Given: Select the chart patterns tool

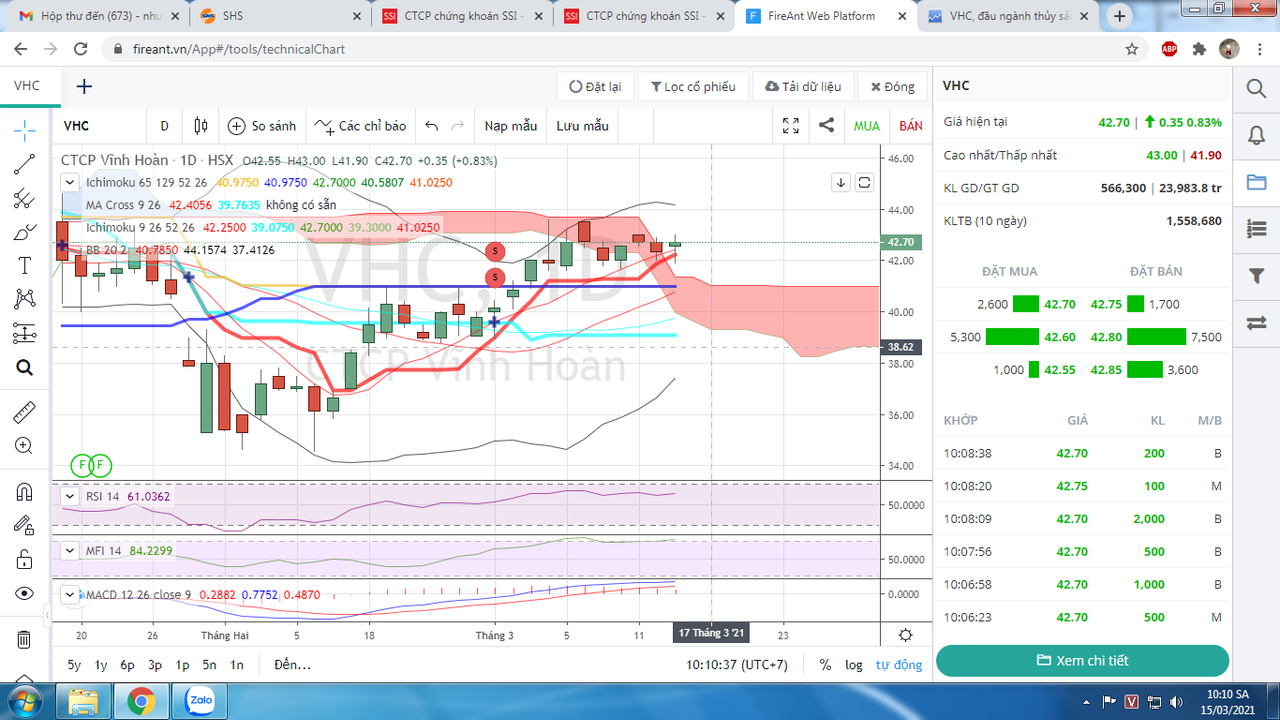Looking at the screenshot, I should tap(25, 299).
